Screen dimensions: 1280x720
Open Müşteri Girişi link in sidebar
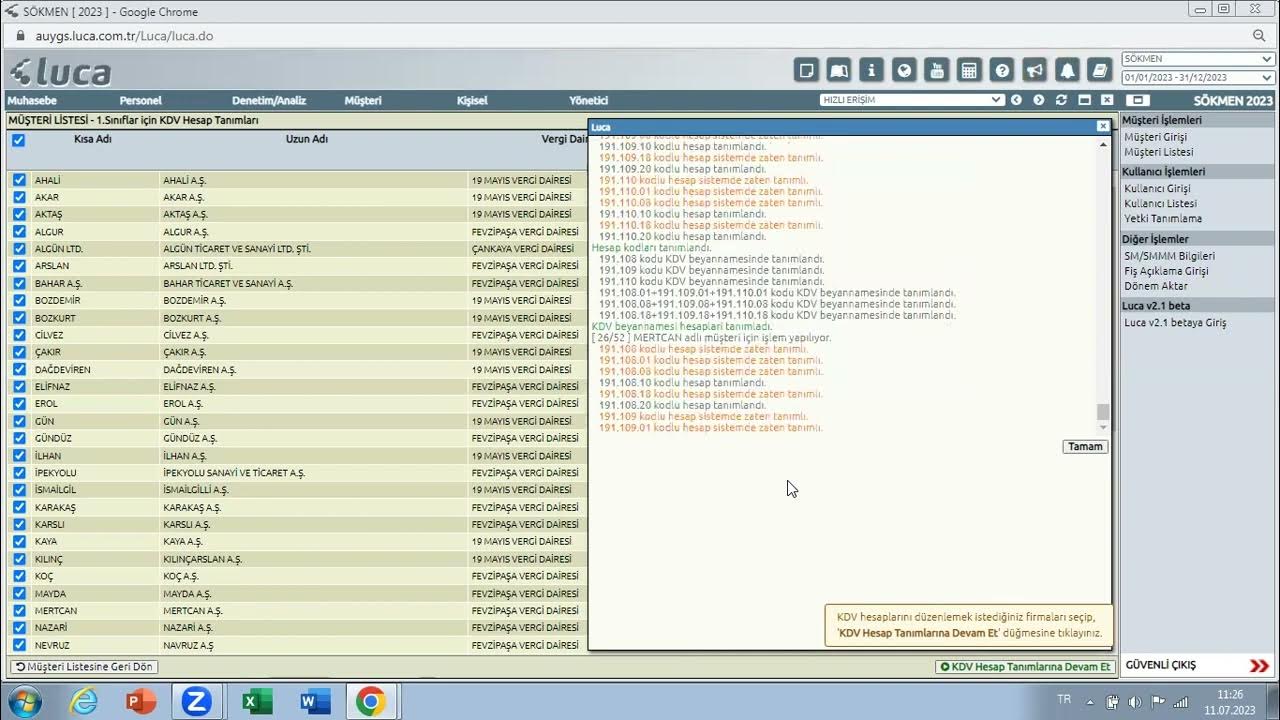coord(1155,137)
